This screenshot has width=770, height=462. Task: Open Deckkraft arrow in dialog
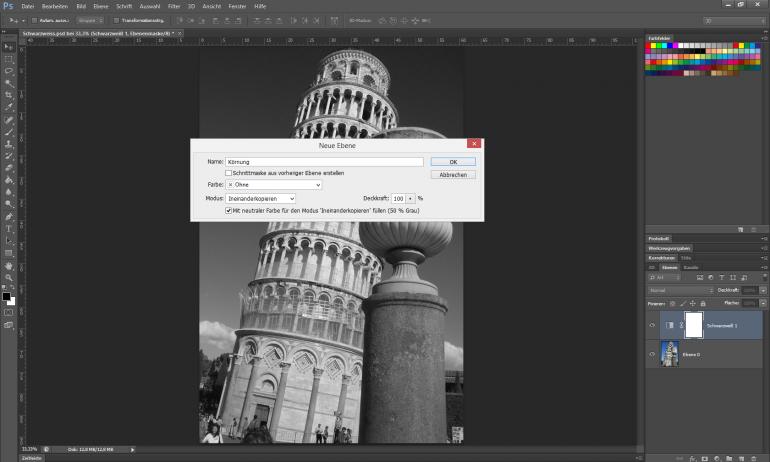411,199
